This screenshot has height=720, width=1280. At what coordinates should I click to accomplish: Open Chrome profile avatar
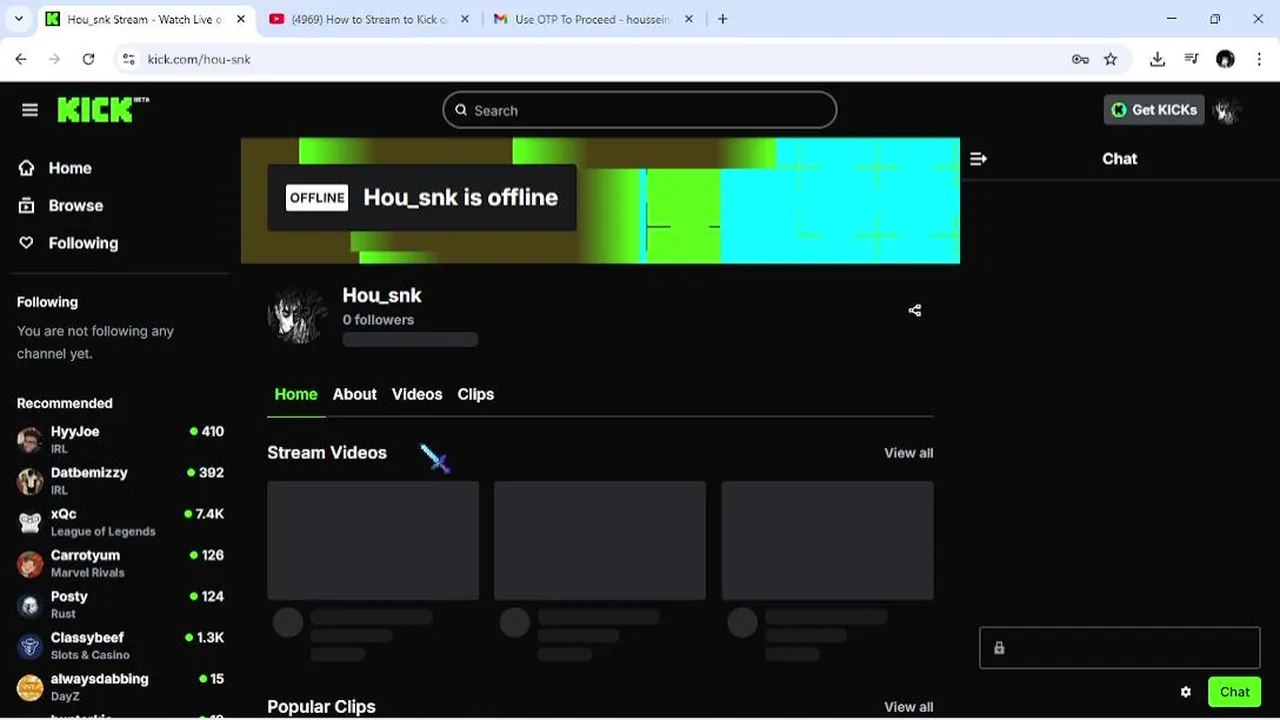coord(1225,59)
